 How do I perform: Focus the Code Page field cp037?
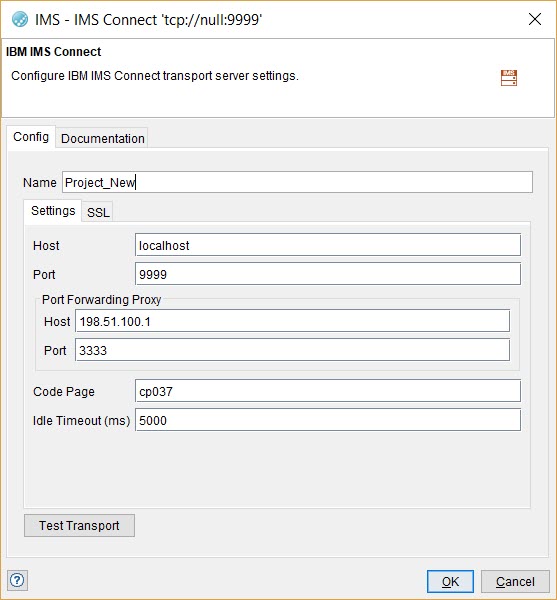click(328, 391)
